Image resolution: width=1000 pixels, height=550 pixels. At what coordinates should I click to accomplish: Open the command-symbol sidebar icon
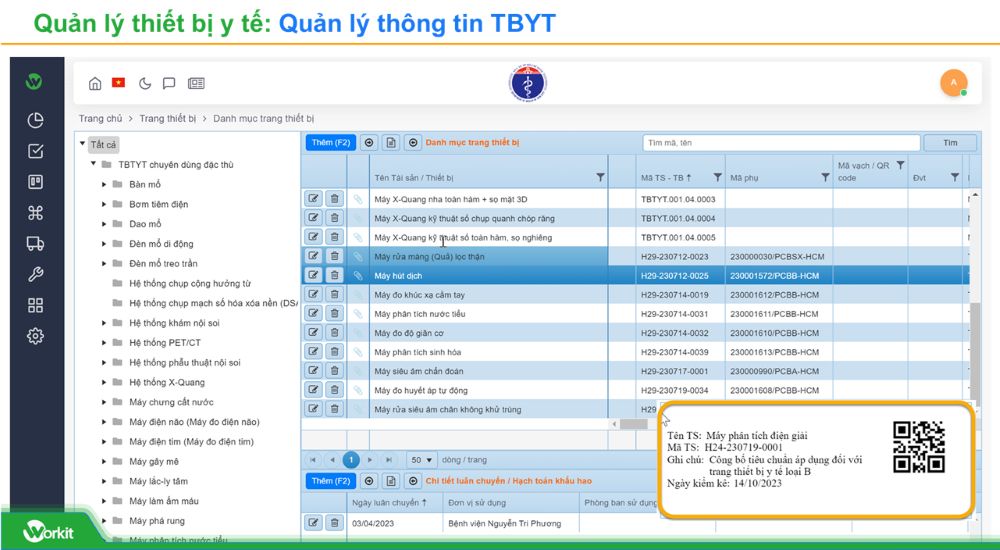36,212
